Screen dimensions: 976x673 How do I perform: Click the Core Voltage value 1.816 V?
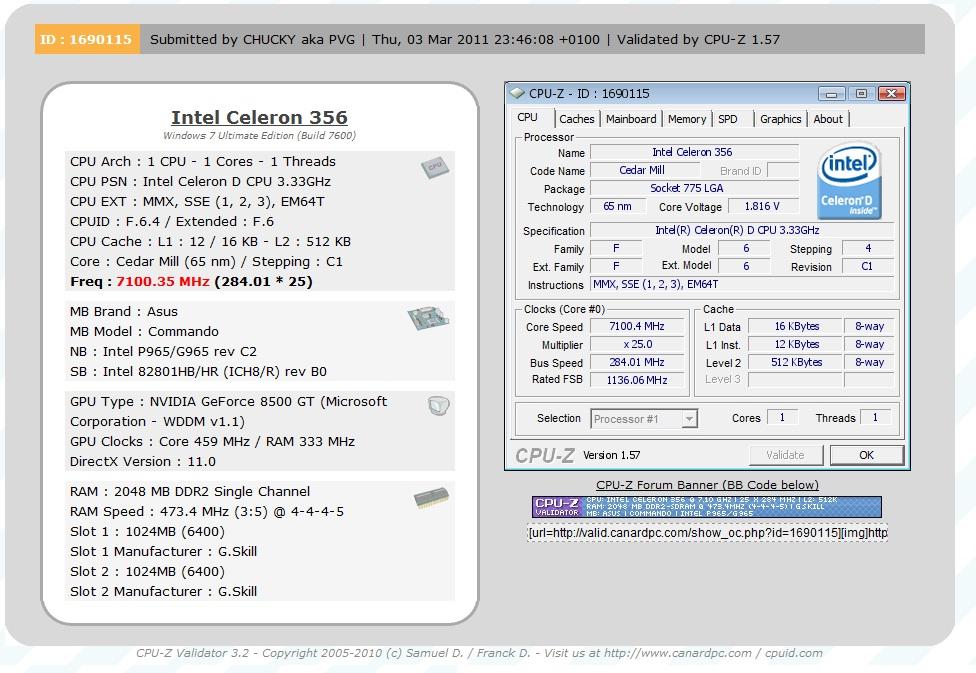click(x=762, y=206)
